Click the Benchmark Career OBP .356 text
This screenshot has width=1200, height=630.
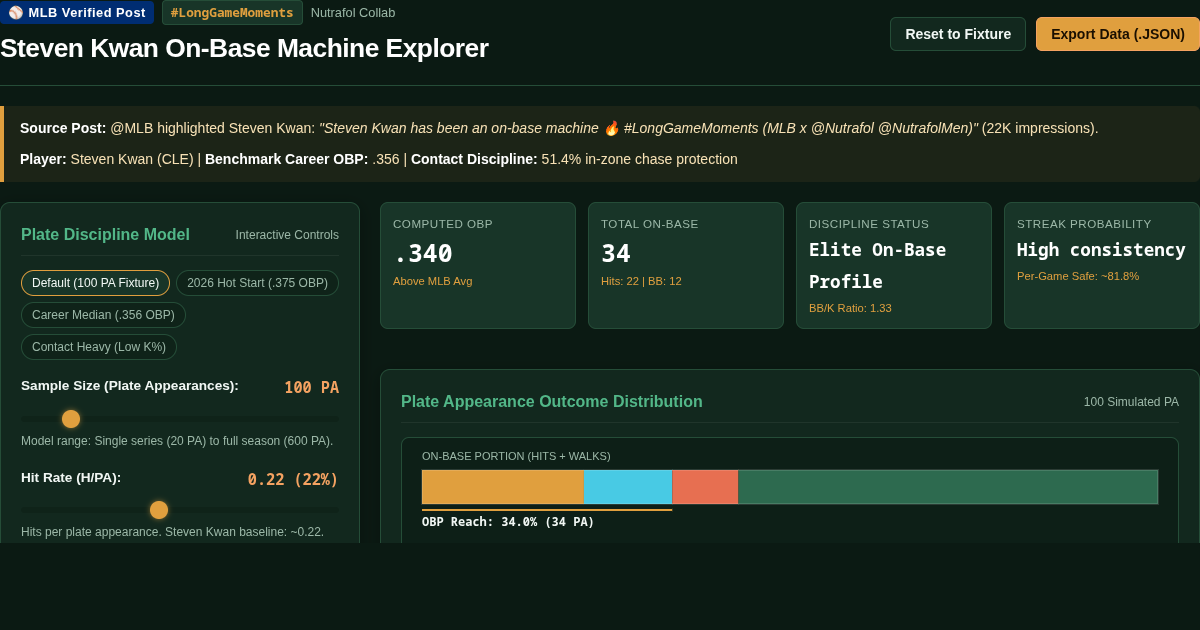[x=302, y=159]
